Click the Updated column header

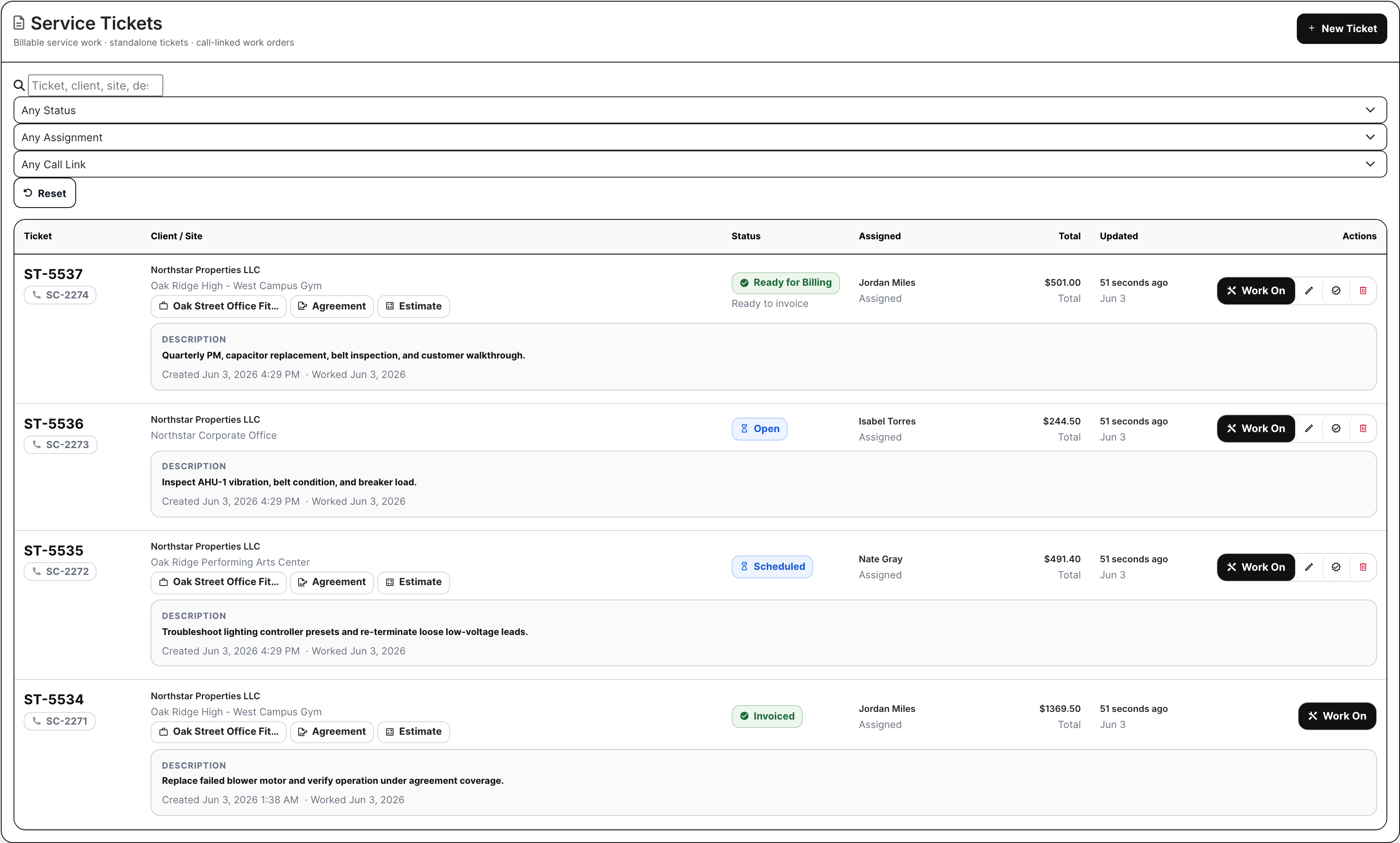point(1119,236)
